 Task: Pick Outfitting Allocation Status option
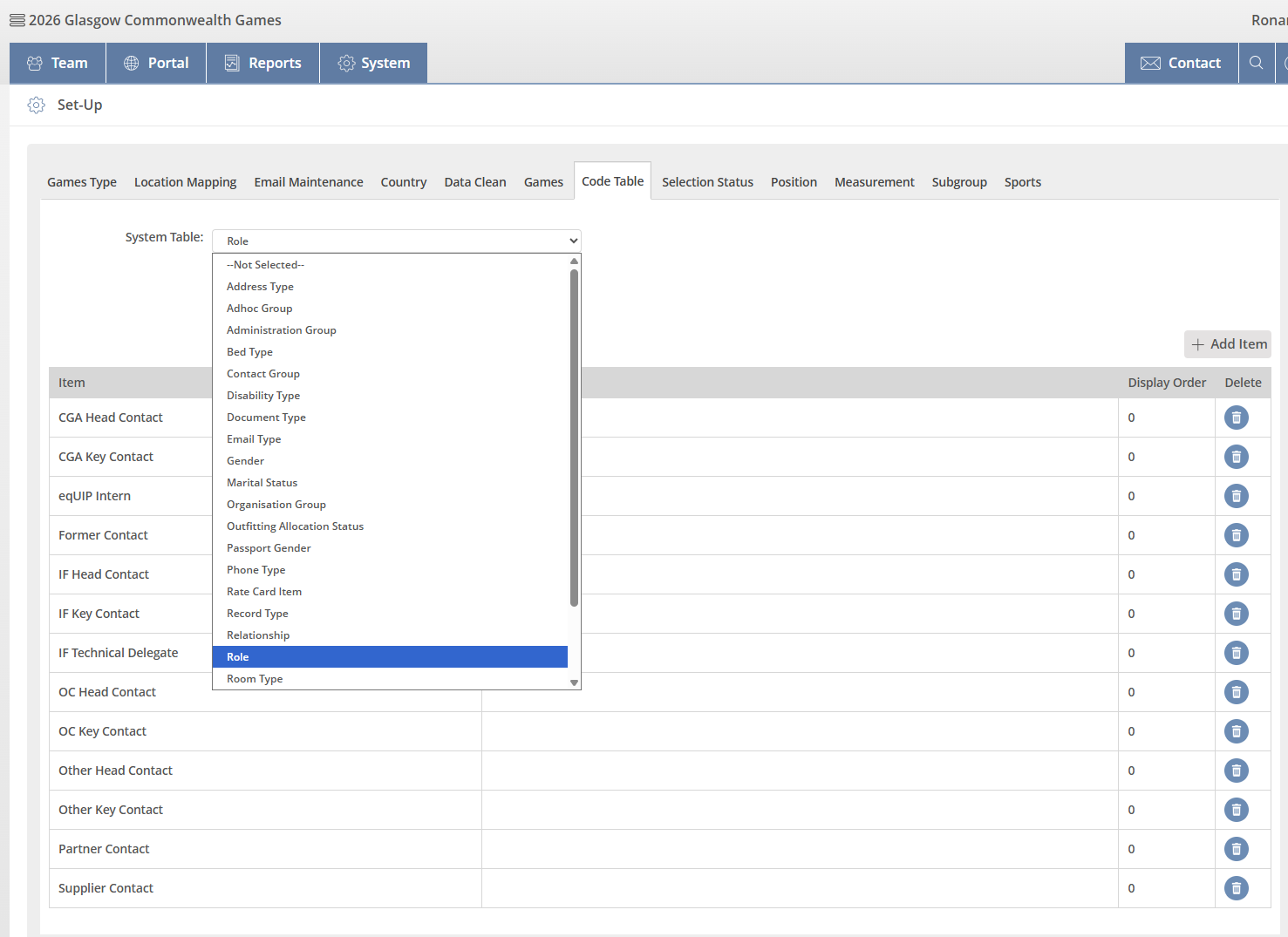point(295,526)
